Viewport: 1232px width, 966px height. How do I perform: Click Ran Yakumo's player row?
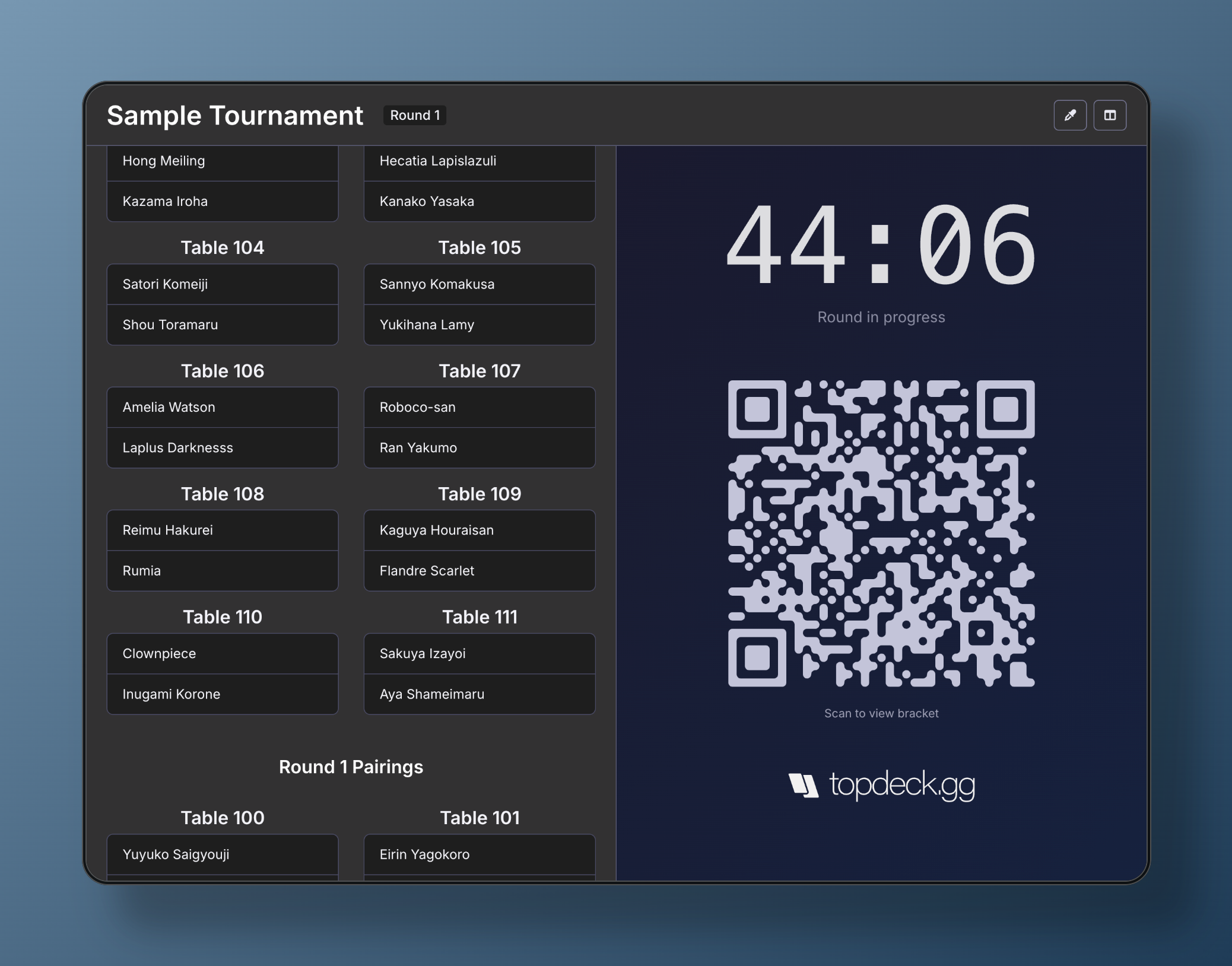479,447
